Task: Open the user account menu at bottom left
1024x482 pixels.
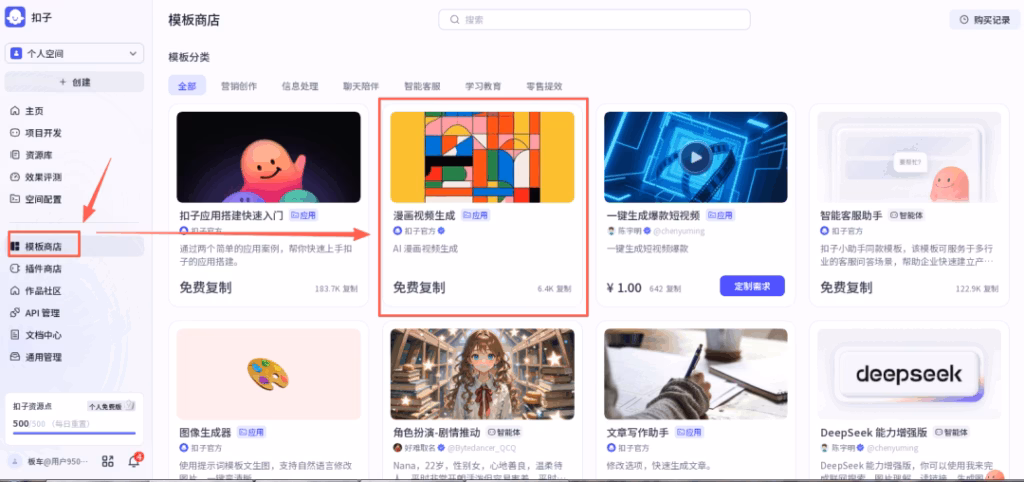Action: [x=49, y=461]
